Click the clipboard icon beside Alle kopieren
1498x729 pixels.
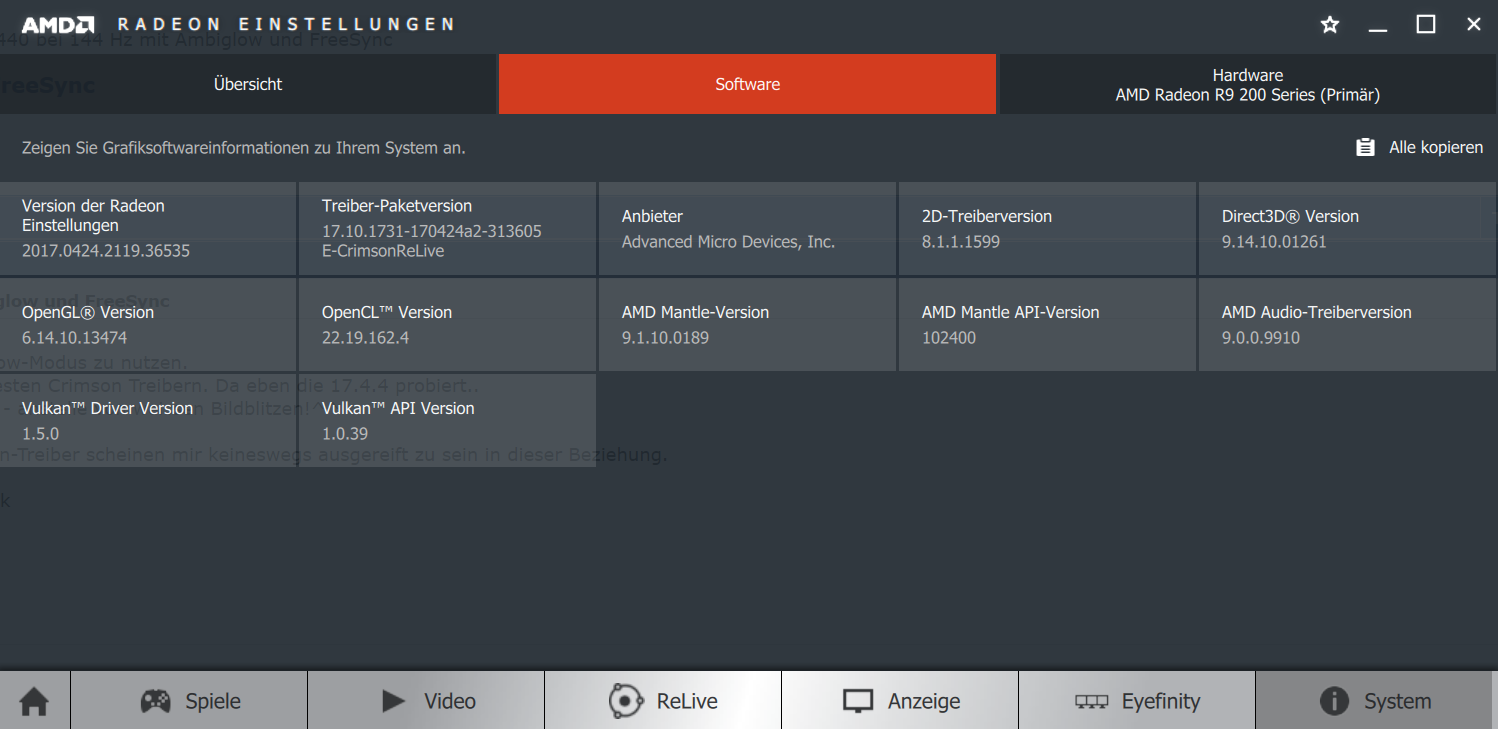point(1365,147)
